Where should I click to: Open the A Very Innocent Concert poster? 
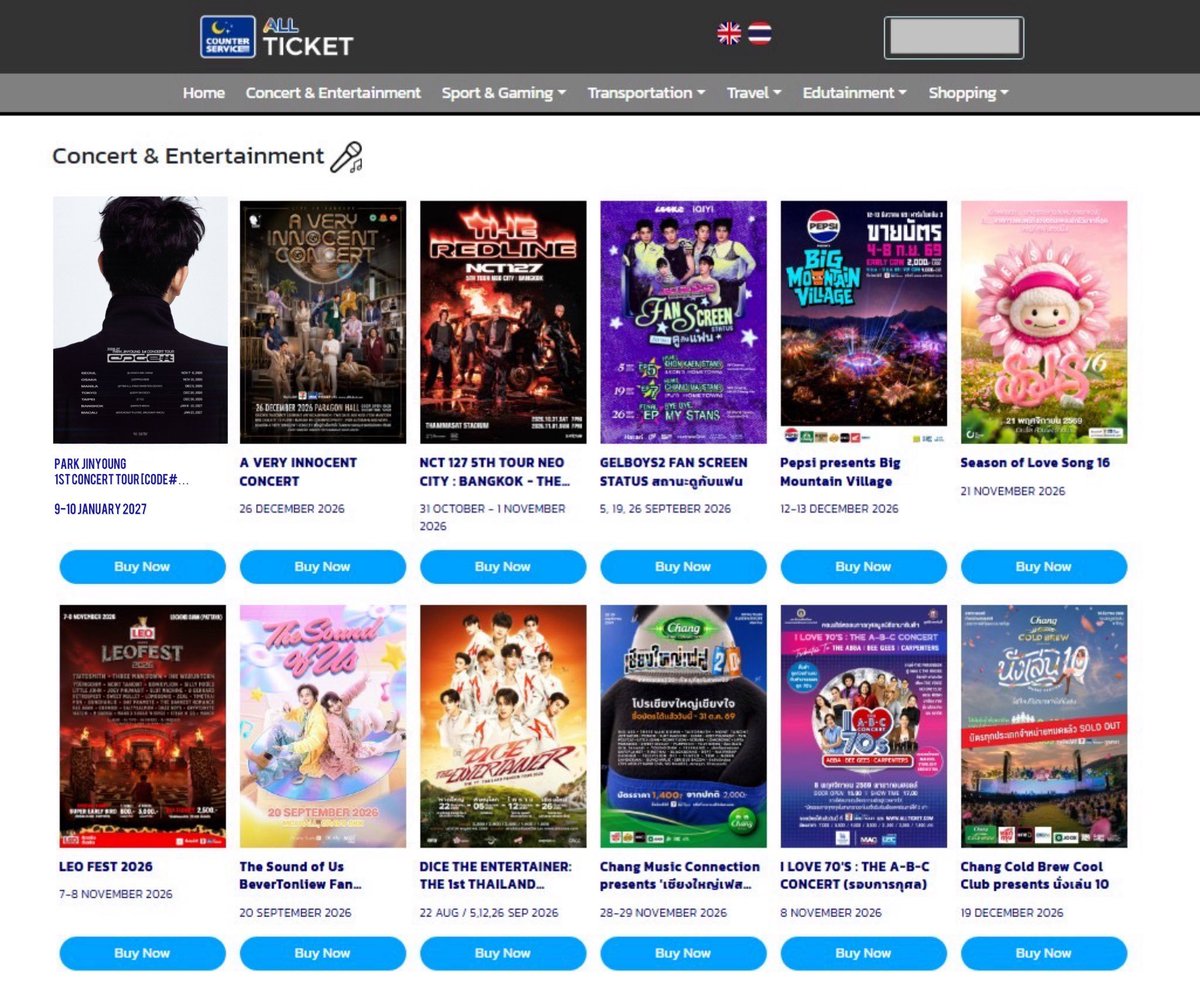[323, 322]
